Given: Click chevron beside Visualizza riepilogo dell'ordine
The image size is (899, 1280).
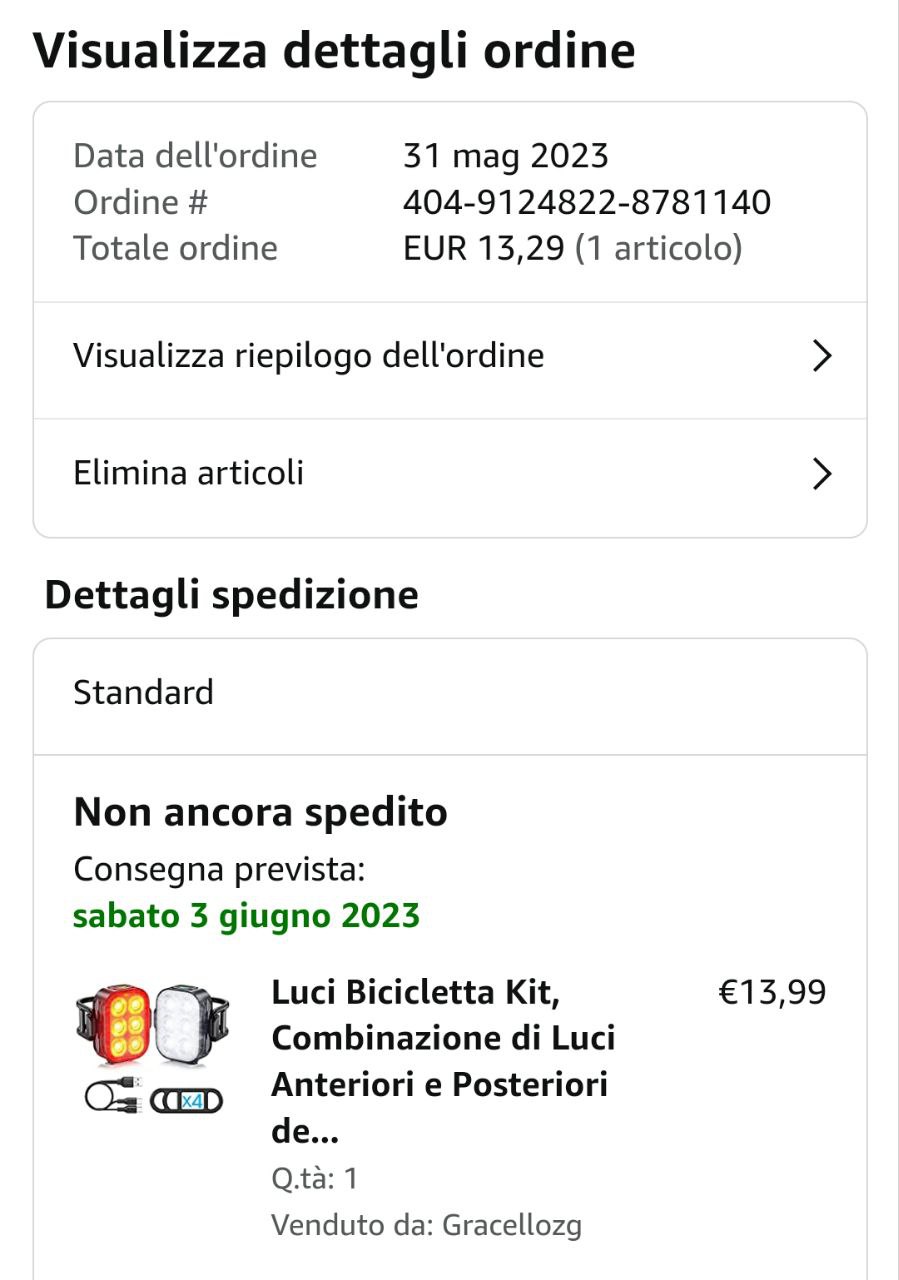Looking at the screenshot, I should point(822,356).
